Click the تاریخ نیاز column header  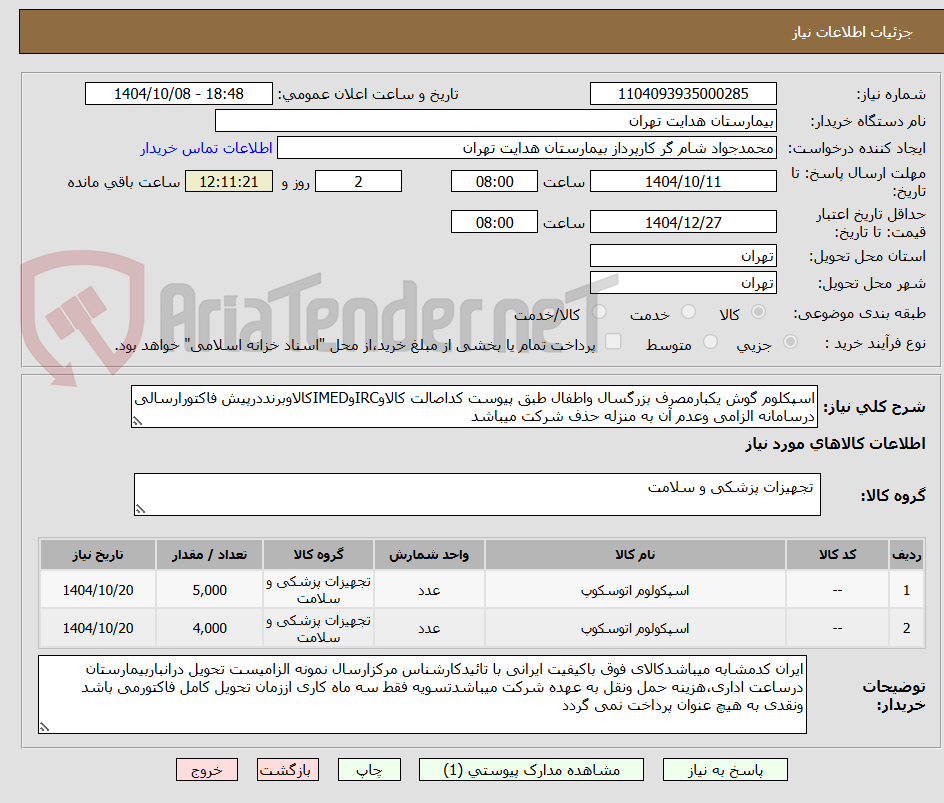click(98, 554)
